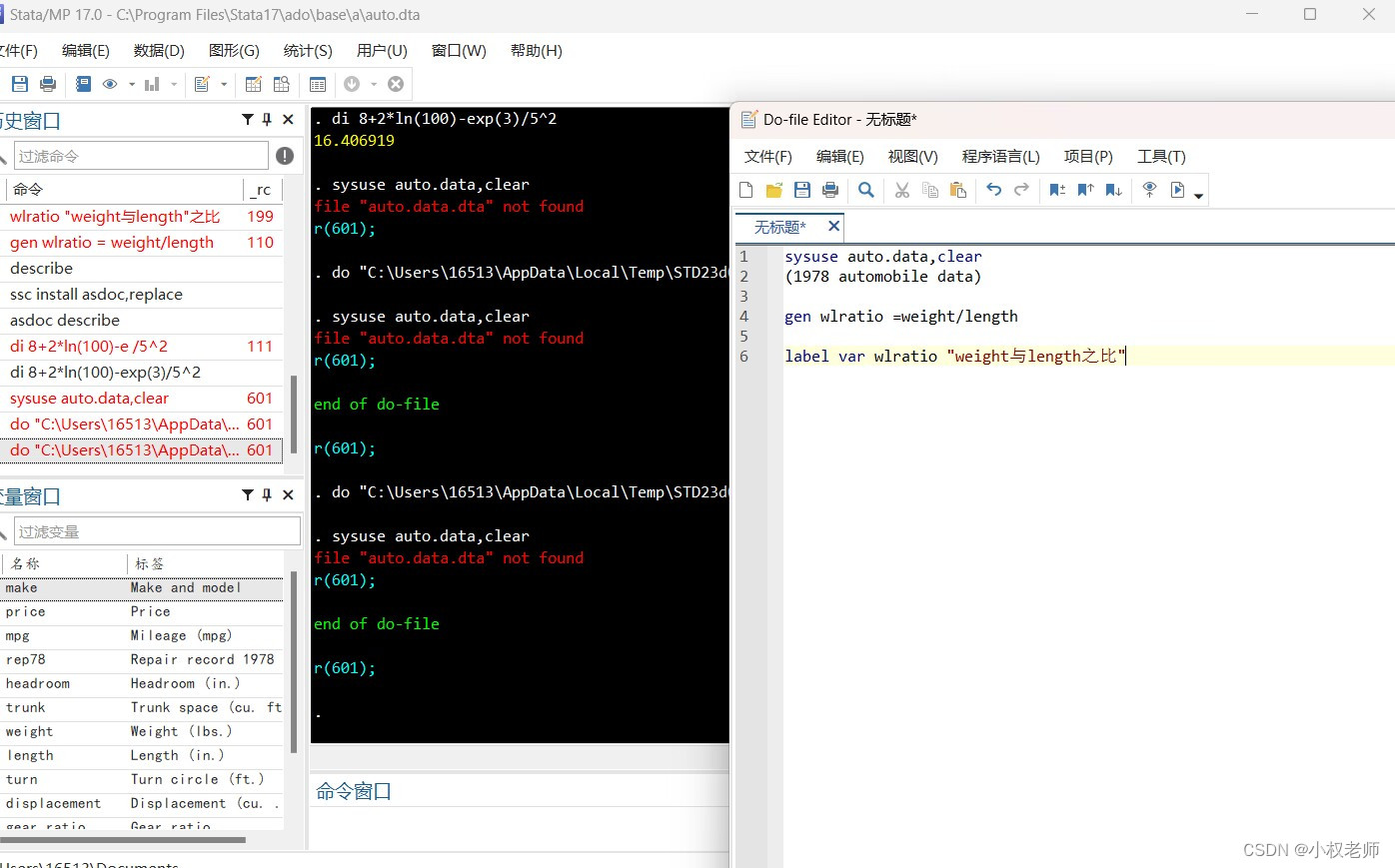This screenshot has height=868, width=1395.
Task: Open the Do-file Editor icon in main toolbar
Action: coord(202,84)
